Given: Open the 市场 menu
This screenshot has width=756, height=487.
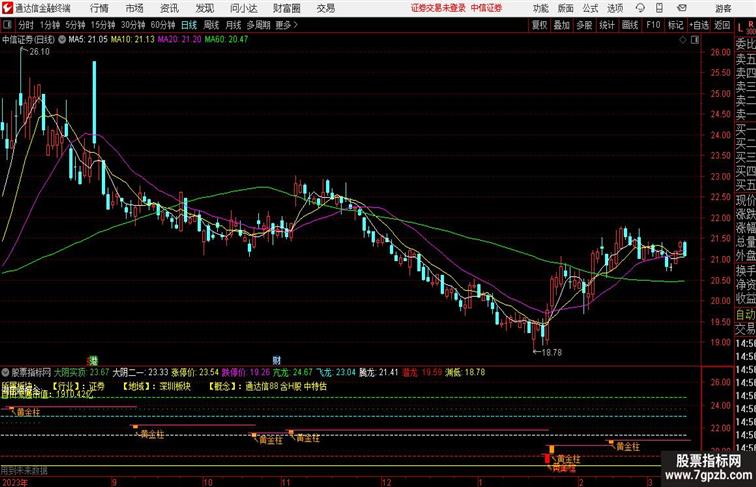Looking at the screenshot, I should pyautogui.click(x=135, y=8).
